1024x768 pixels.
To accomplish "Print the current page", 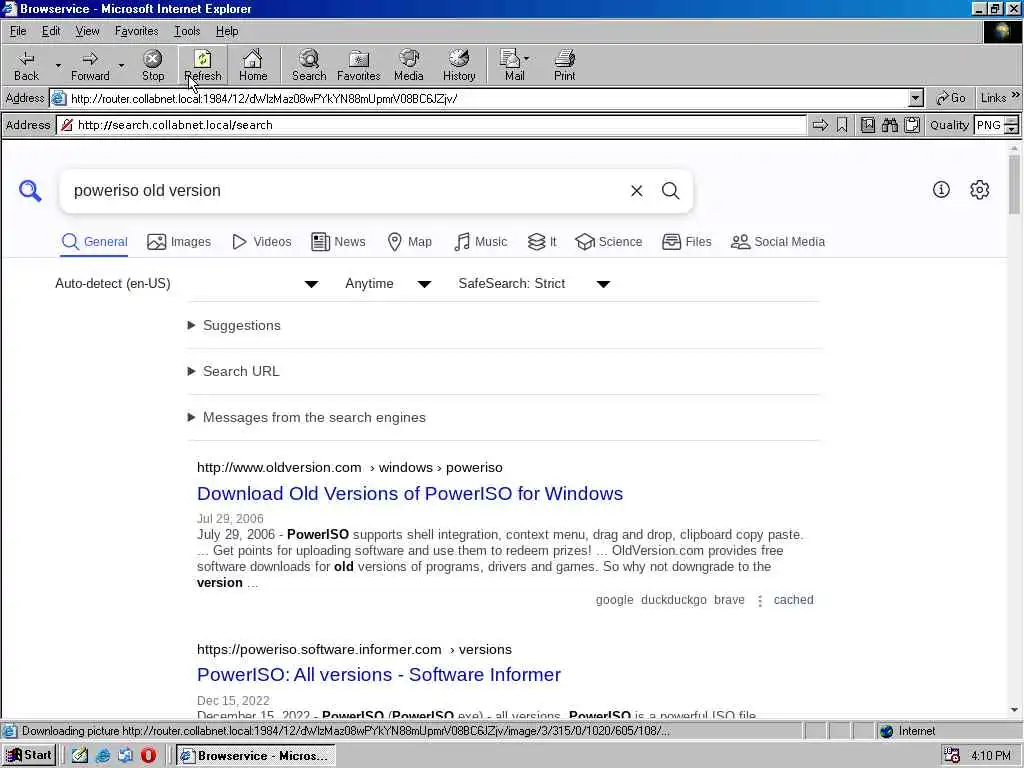I will [565, 65].
